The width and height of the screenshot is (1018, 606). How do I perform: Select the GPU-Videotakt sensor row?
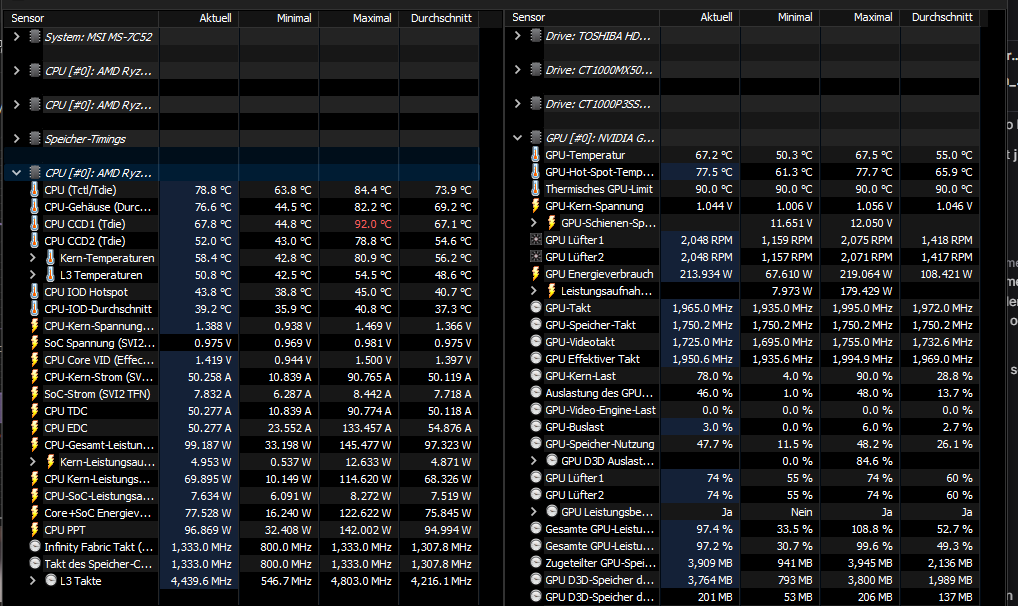point(743,342)
